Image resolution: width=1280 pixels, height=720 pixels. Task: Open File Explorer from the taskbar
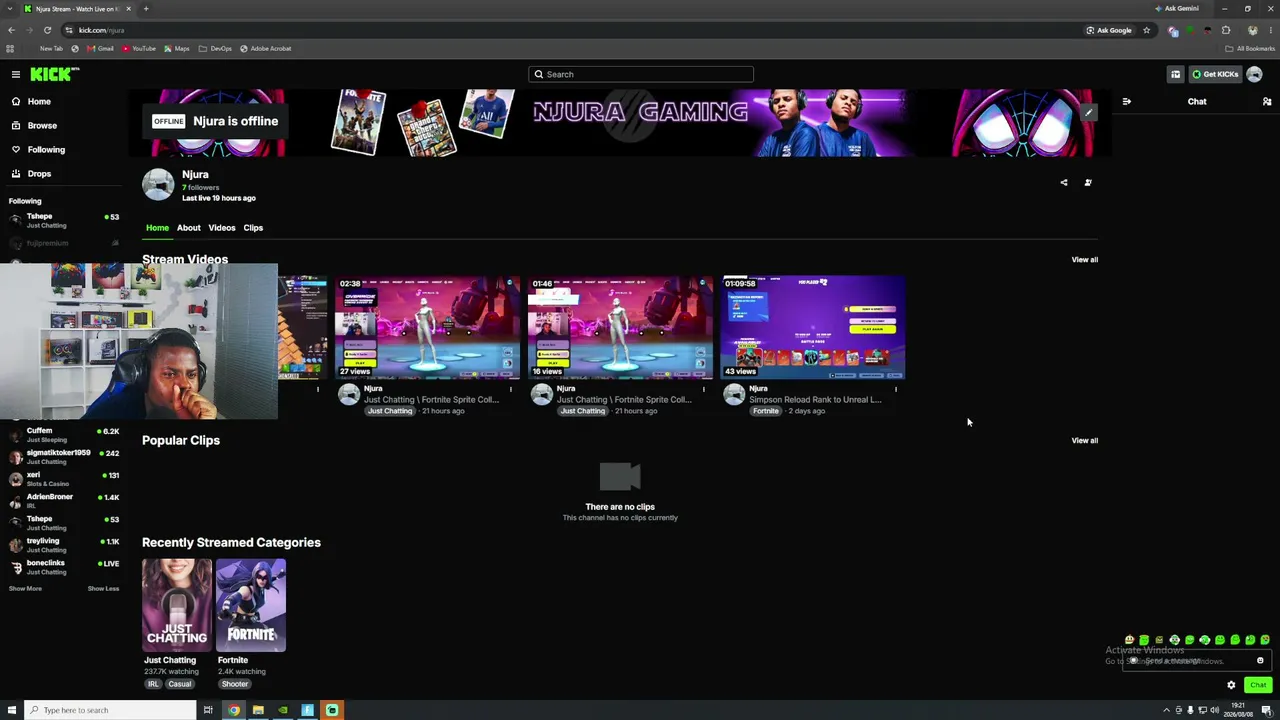258,710
